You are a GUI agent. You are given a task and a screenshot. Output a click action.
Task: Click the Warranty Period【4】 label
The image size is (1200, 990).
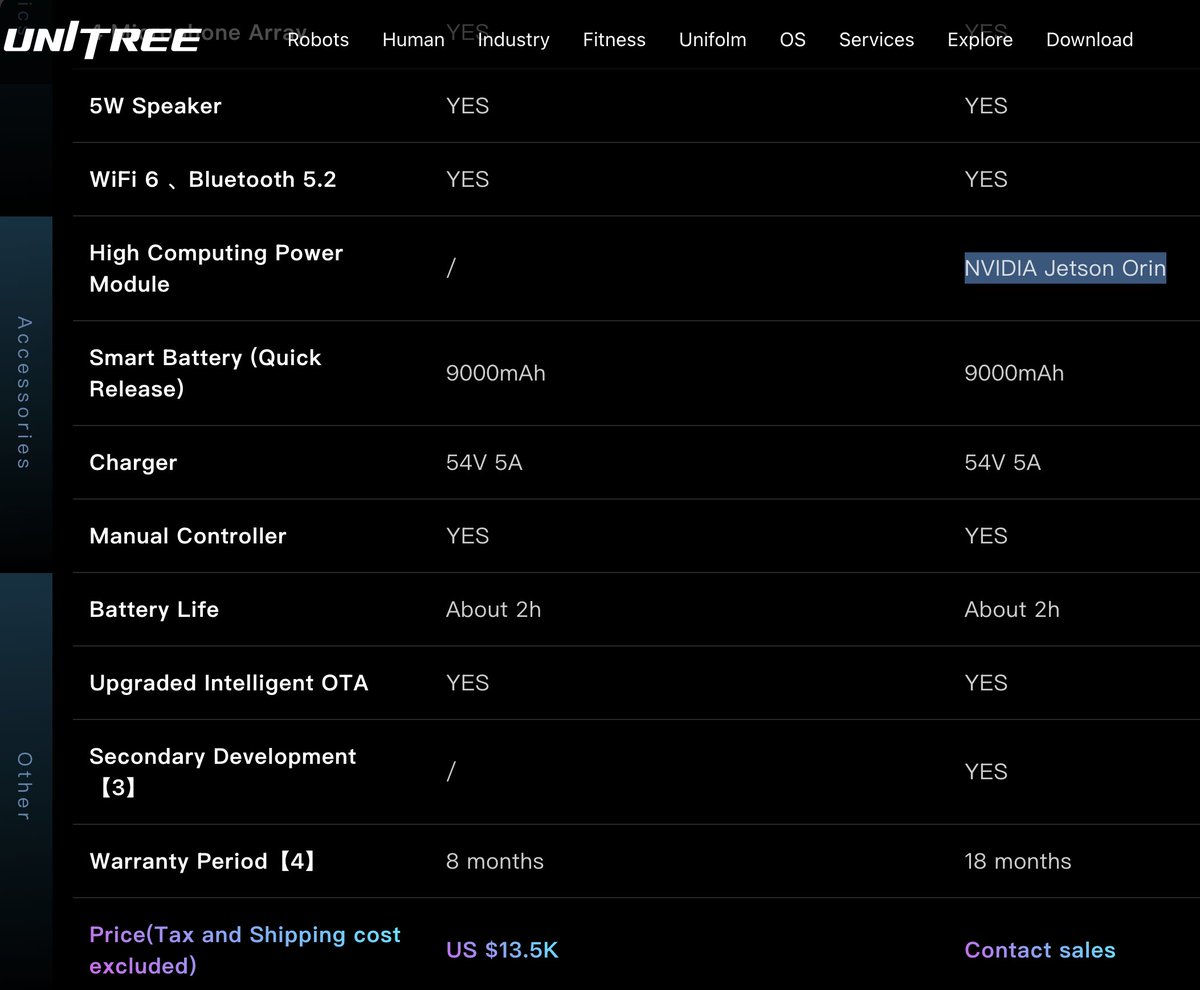point(203,861)
